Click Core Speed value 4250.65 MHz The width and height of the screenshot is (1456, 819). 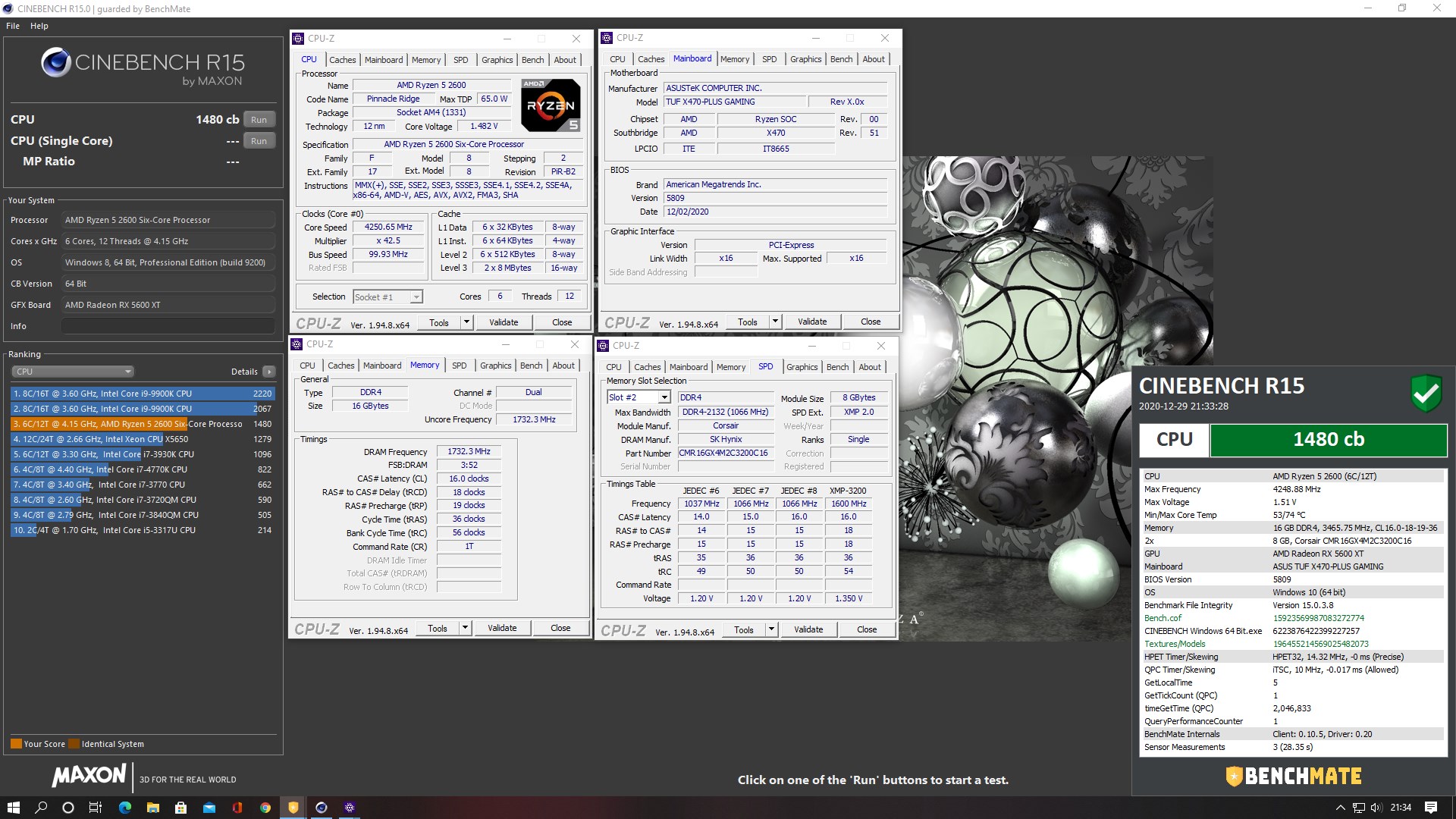pyautogui.click(x=388, y=227)
